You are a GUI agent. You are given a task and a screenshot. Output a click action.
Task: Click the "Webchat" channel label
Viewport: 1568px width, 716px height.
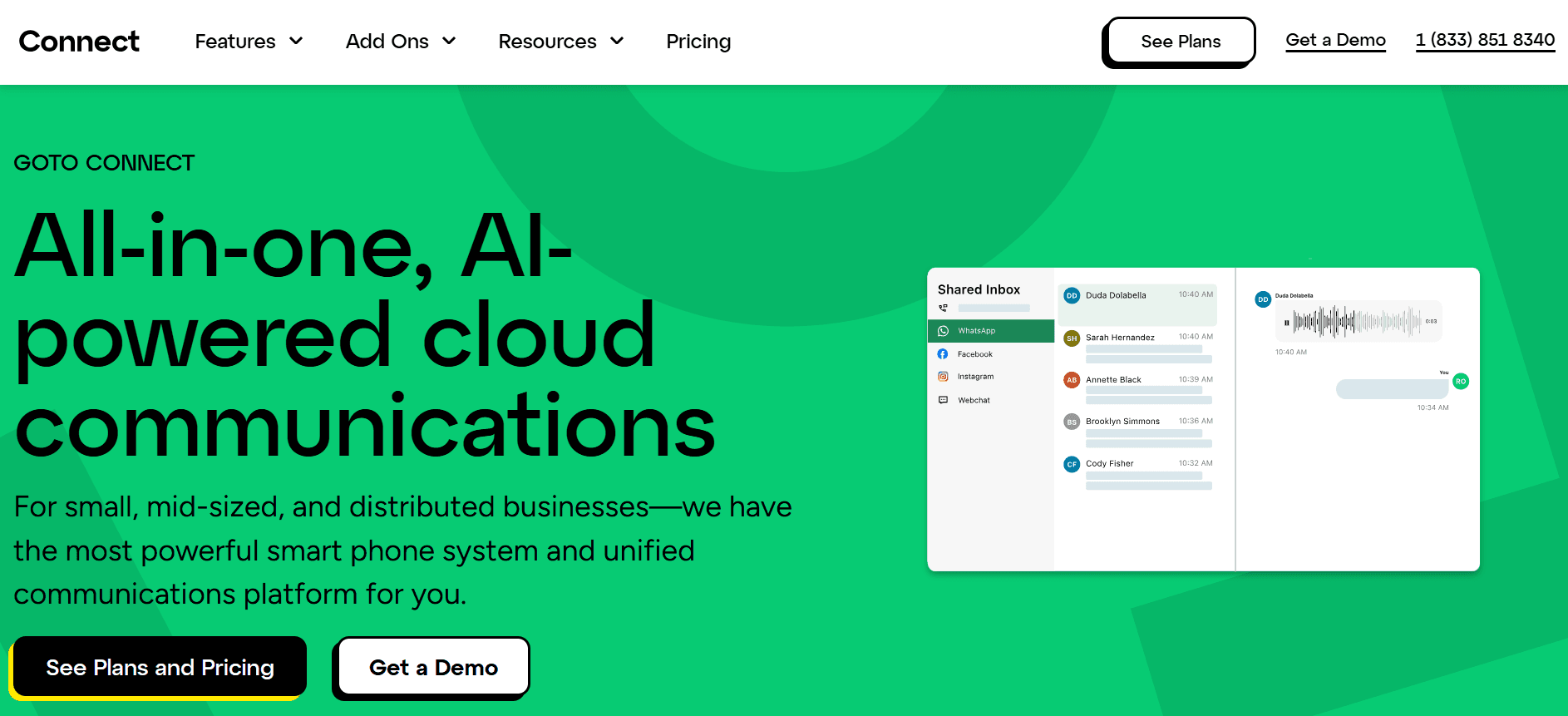tap(974, 401)
